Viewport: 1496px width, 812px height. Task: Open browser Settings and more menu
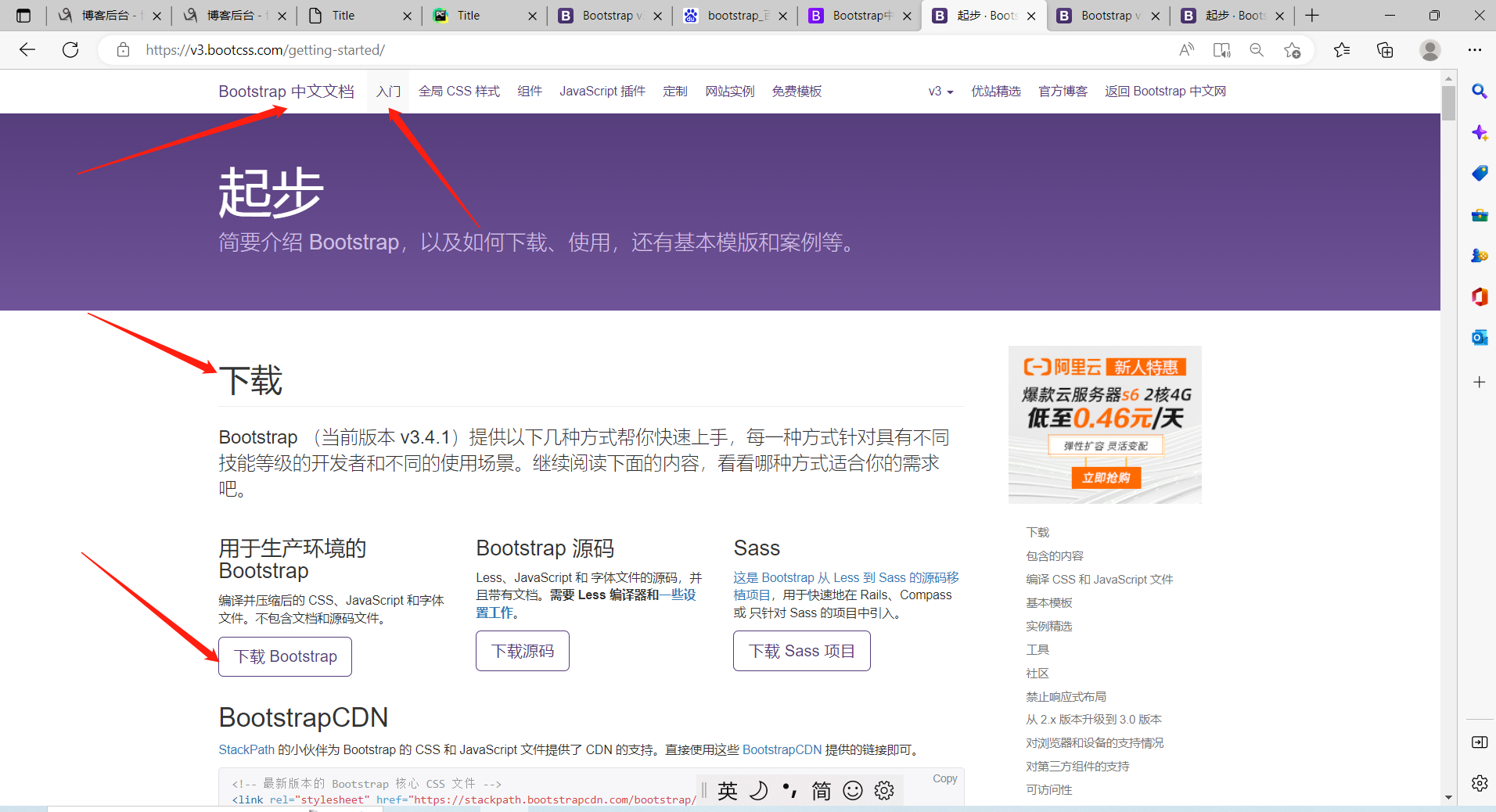coord(1475,50)
